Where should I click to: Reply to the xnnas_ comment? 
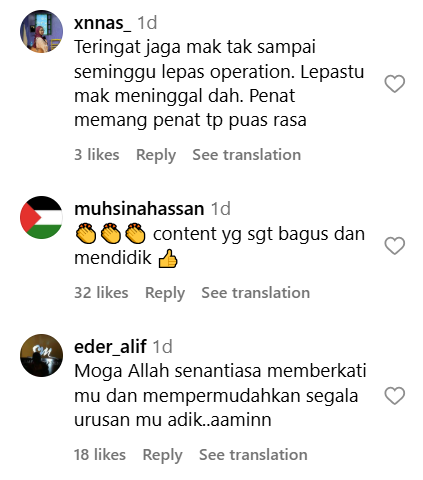156,155
